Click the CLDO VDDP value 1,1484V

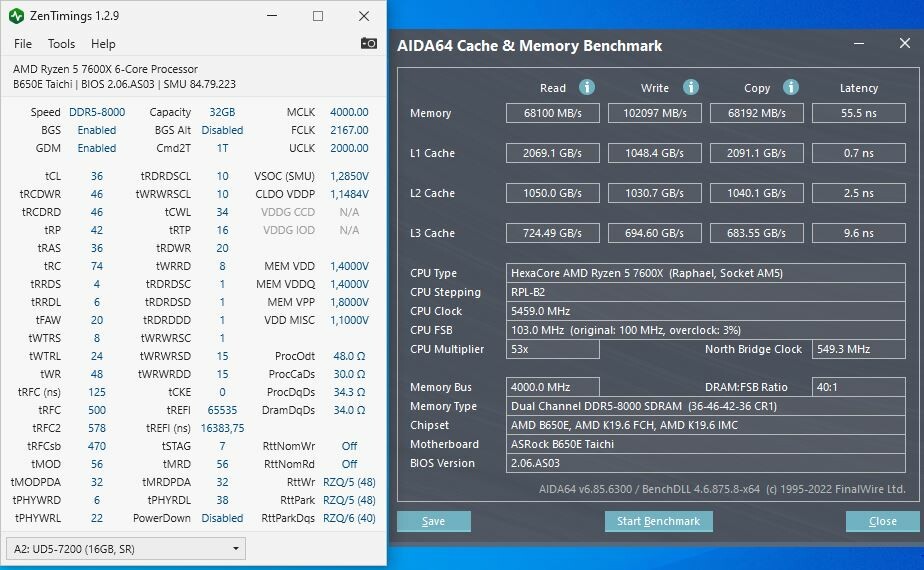[349, 194]
